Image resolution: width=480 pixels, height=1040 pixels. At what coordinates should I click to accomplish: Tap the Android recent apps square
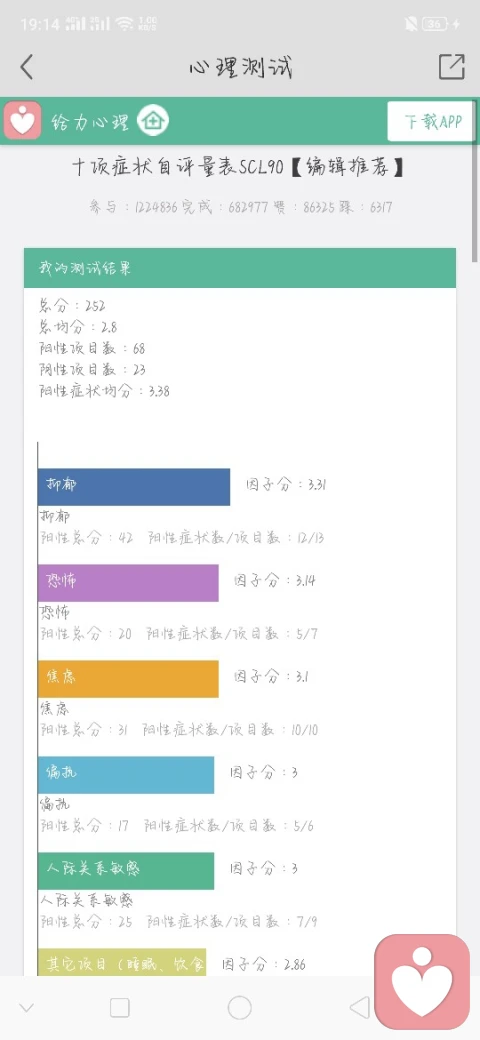tap(119, 1008)
